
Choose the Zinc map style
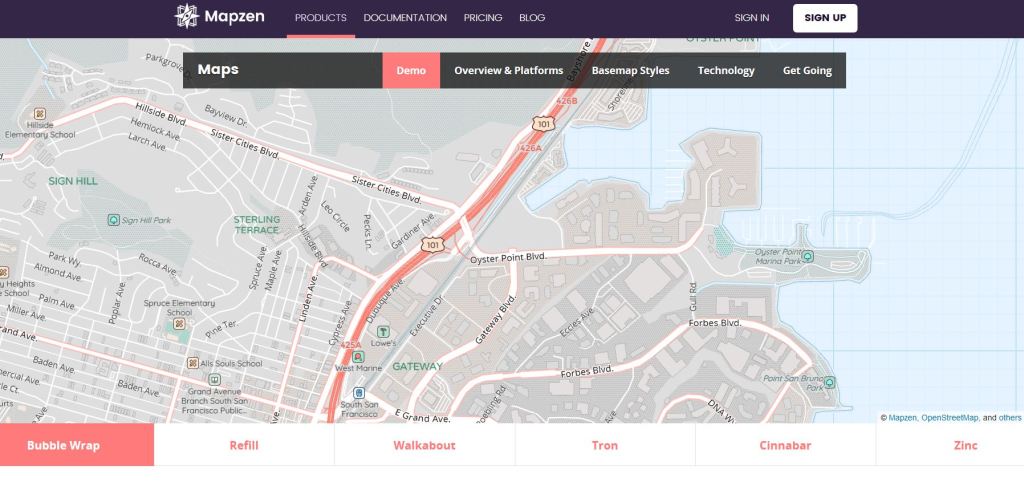click(x=950, y=445)
